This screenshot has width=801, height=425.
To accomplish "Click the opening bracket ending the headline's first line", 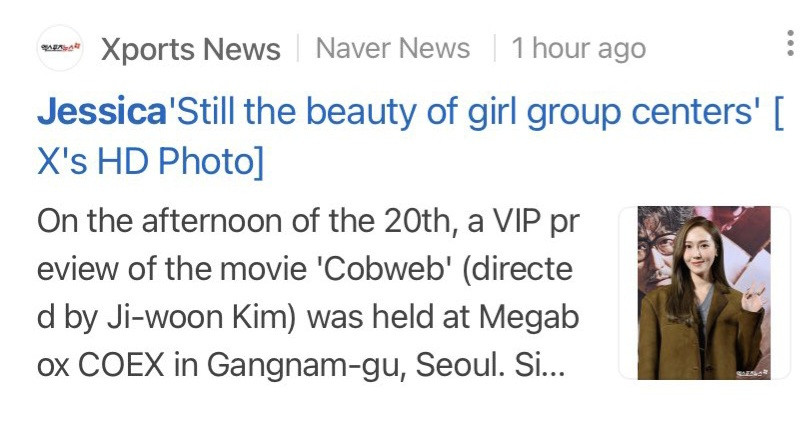I will coord(779,112).
